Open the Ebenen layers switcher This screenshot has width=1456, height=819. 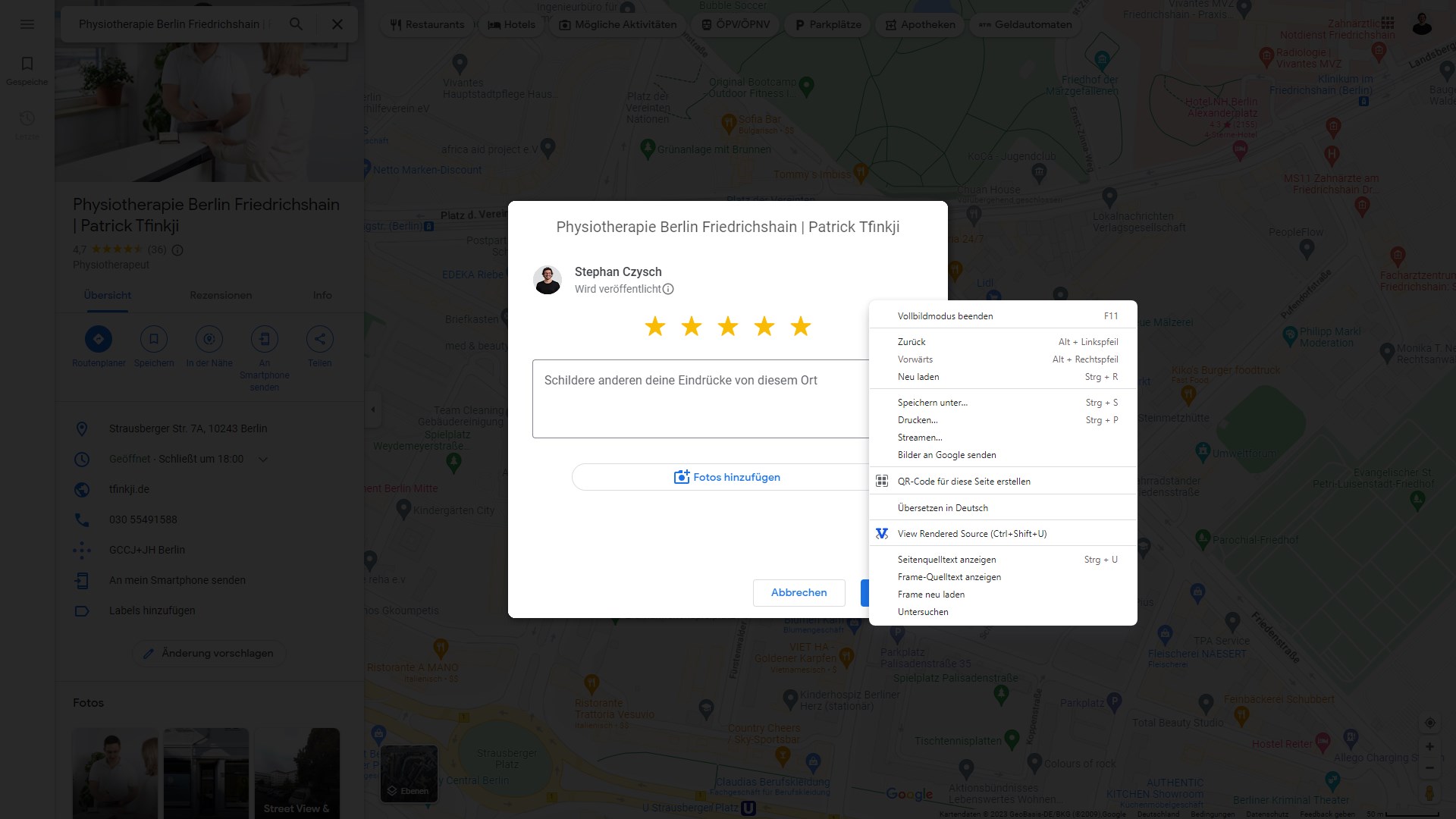click(409, 773)
